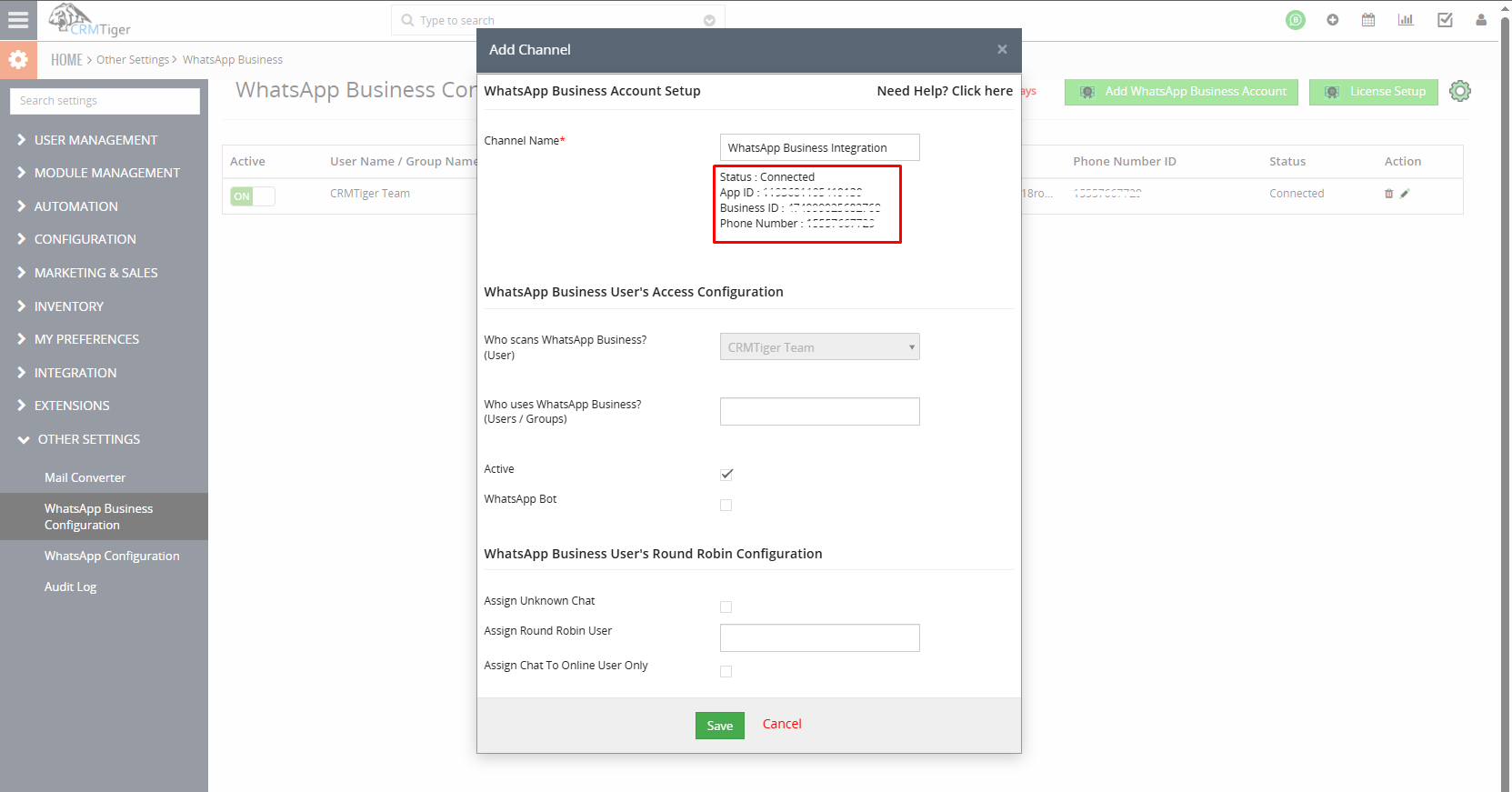This screenshot has width=1512, height=792.
Task: Open the green circular badge icon in header
Action: pyautogui.click(x=1296, y=20)
